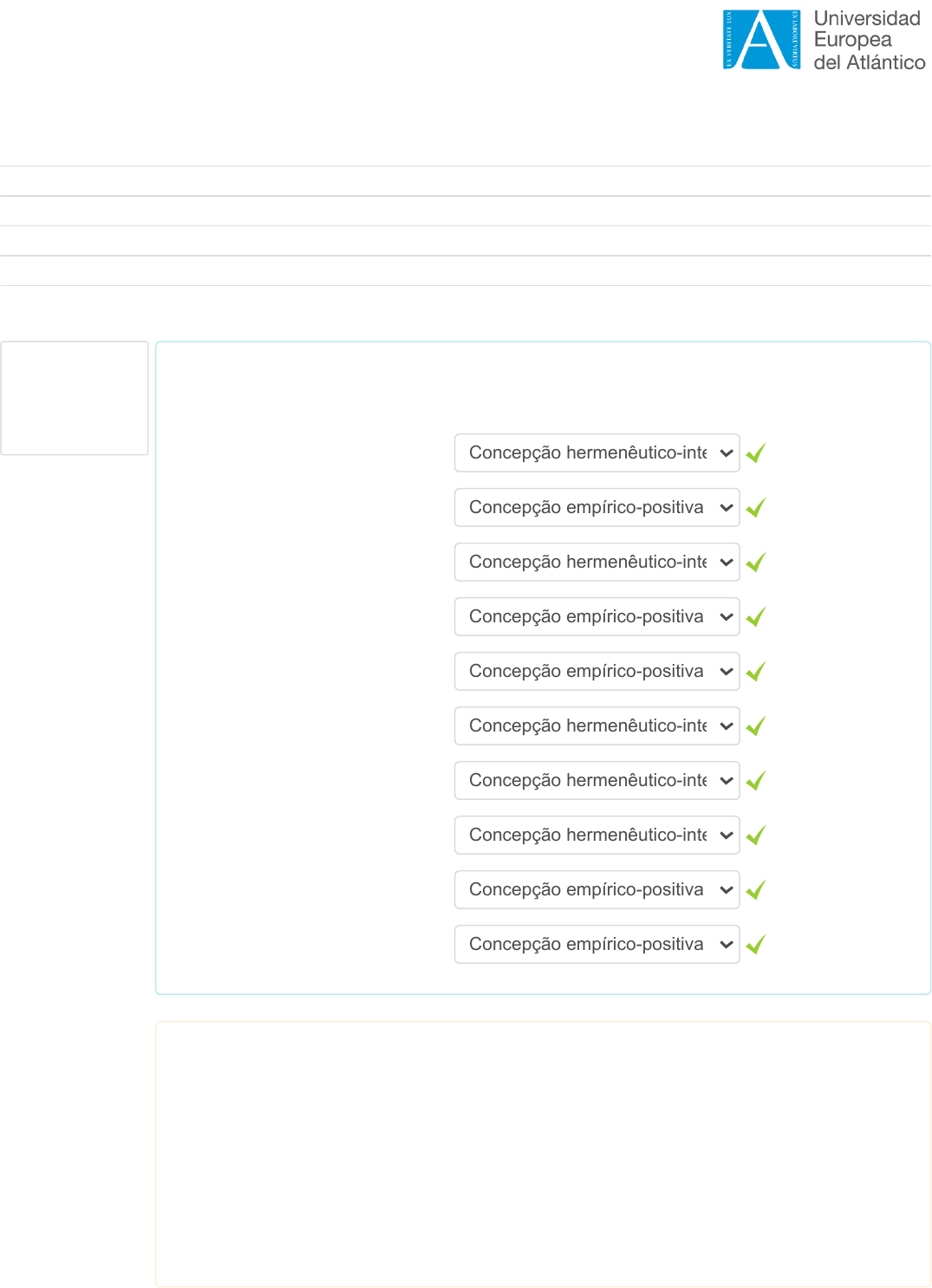
Task: Click the green checkmark beside the second dropdown
Action: (755, 508)
